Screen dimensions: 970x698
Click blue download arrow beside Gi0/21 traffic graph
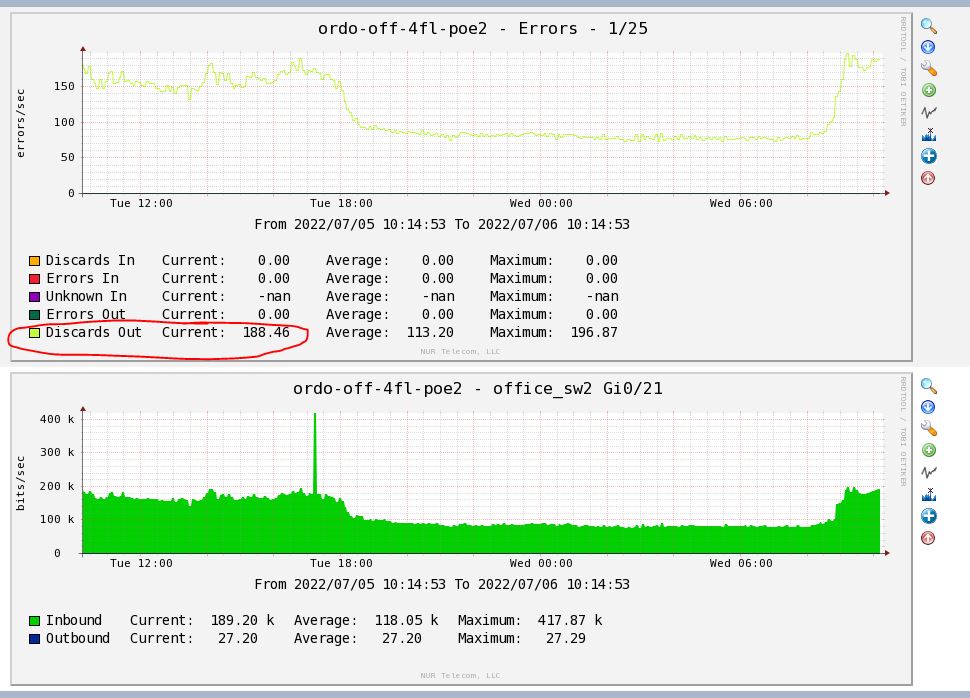pos(928,407)
